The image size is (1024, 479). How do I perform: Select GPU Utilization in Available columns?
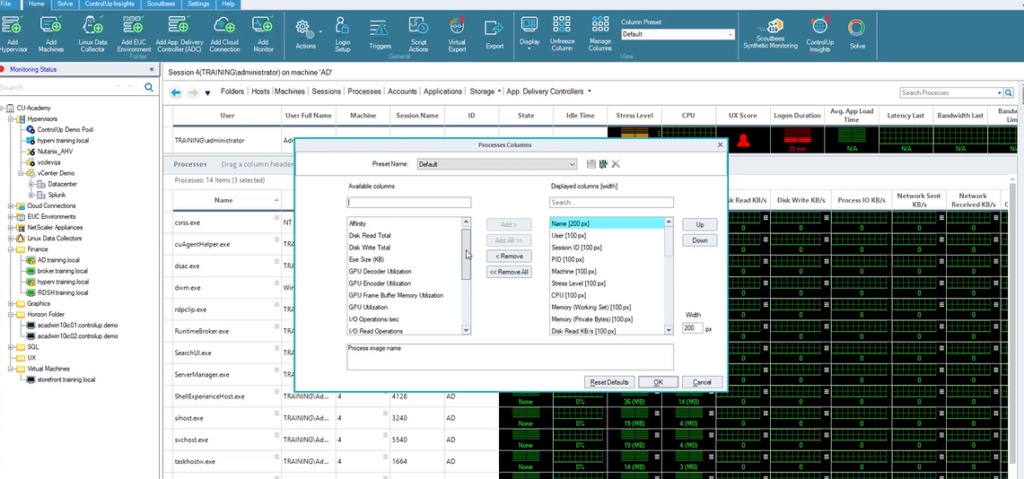tap(368, 307)
